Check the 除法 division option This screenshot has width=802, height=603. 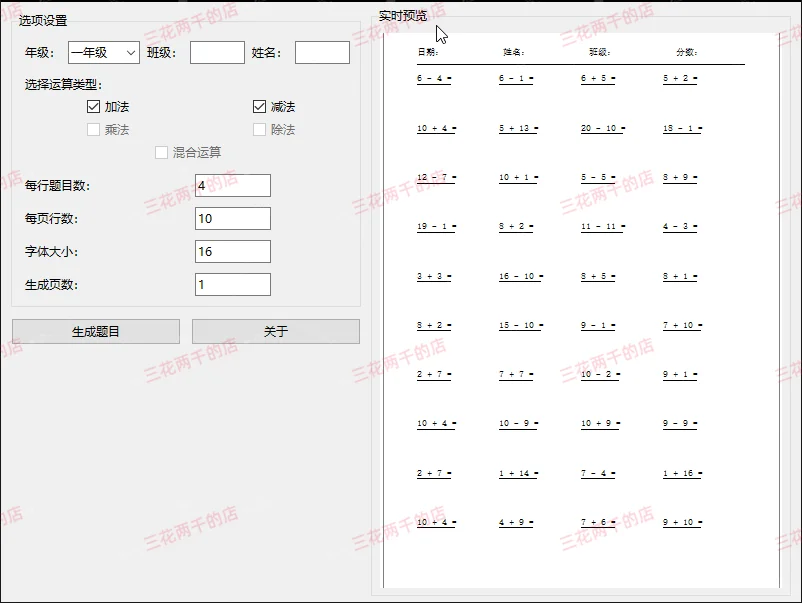point(257,128)
